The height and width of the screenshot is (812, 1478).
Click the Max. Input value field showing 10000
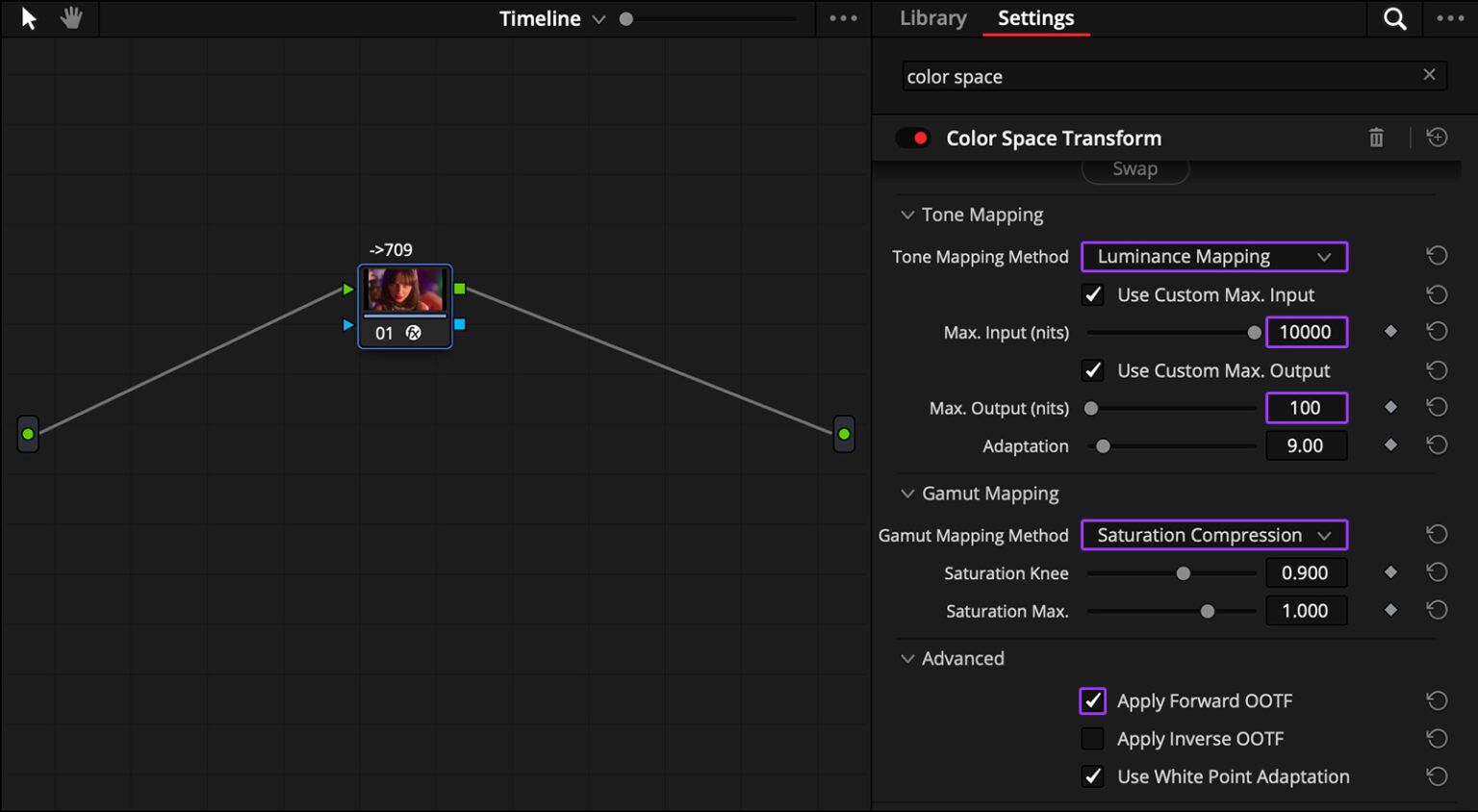click(x=1306, y=331)
